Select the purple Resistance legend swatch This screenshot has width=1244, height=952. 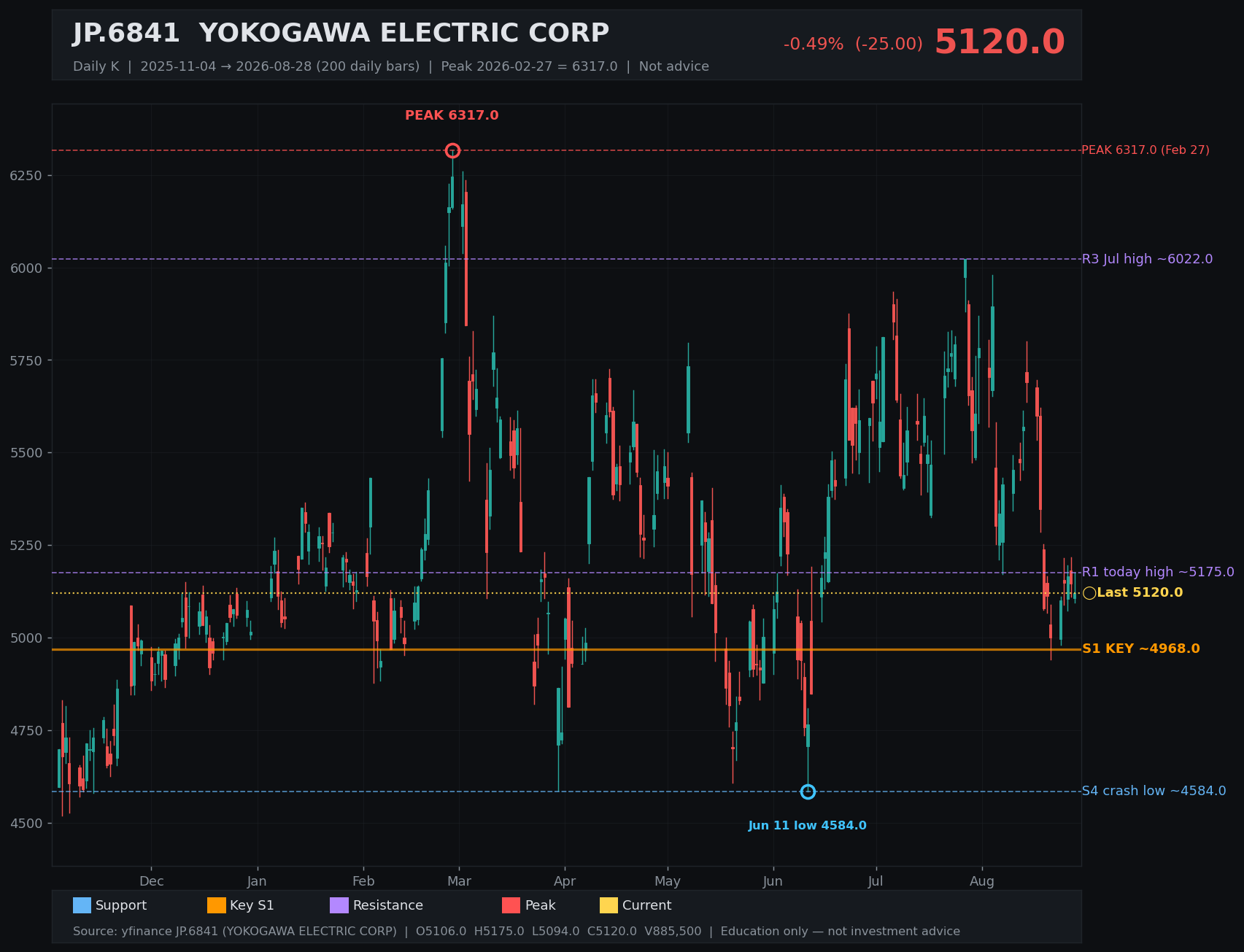(339, 905)
